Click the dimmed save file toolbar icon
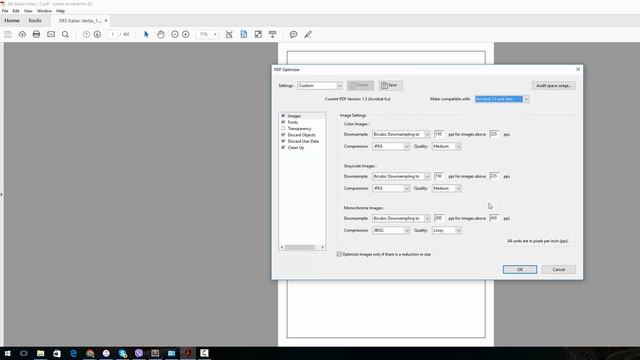This screenshot has height=360, width=640. (x=8, y=35)
